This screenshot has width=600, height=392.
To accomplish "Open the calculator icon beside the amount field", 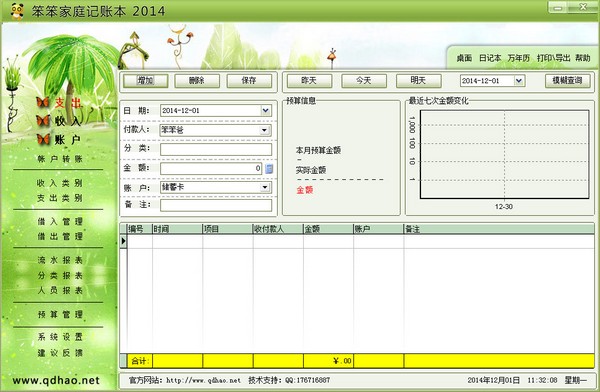I will click(269, 168).
